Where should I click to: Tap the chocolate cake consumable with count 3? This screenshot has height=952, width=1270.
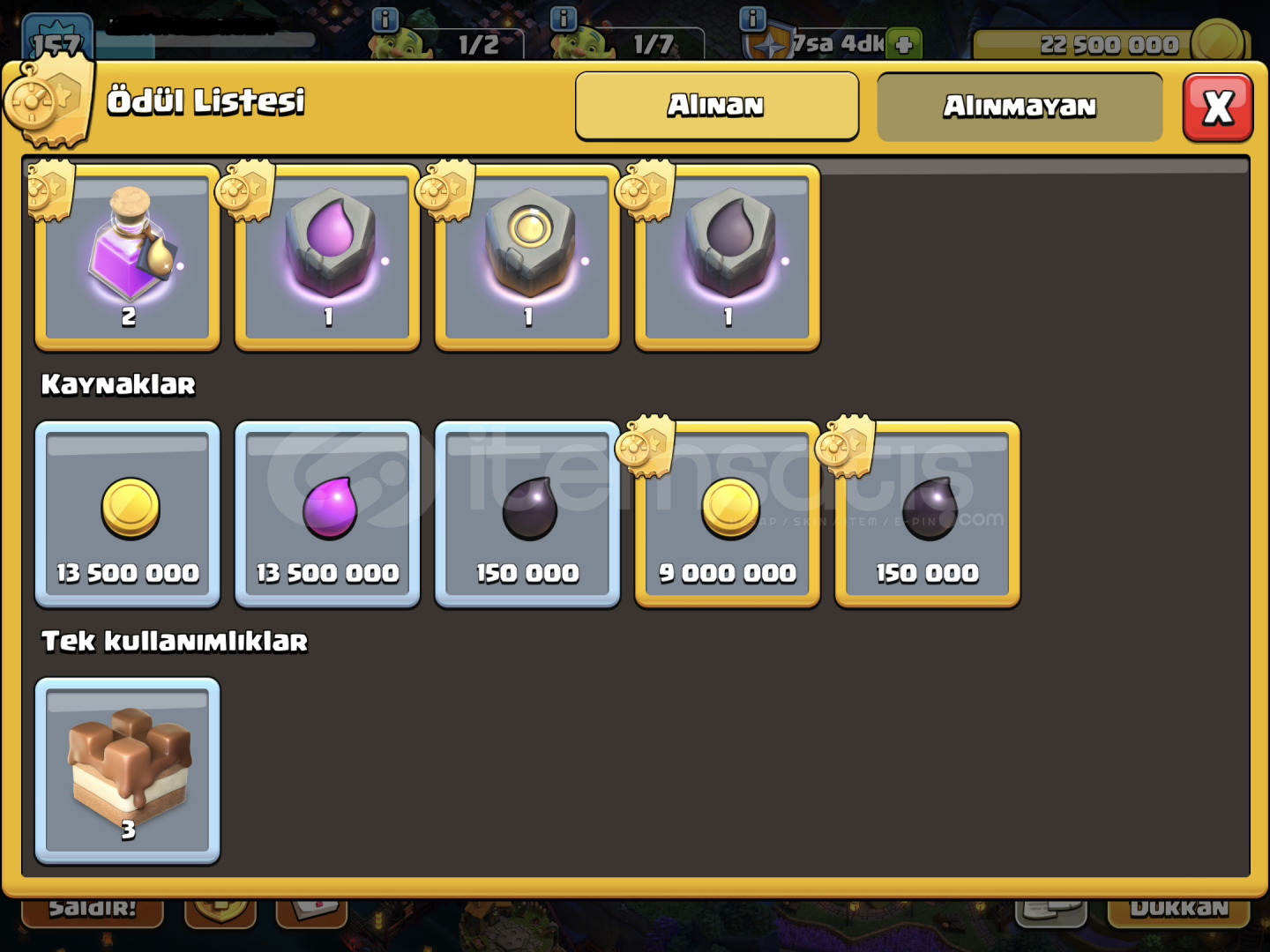[x=128, y=771]
